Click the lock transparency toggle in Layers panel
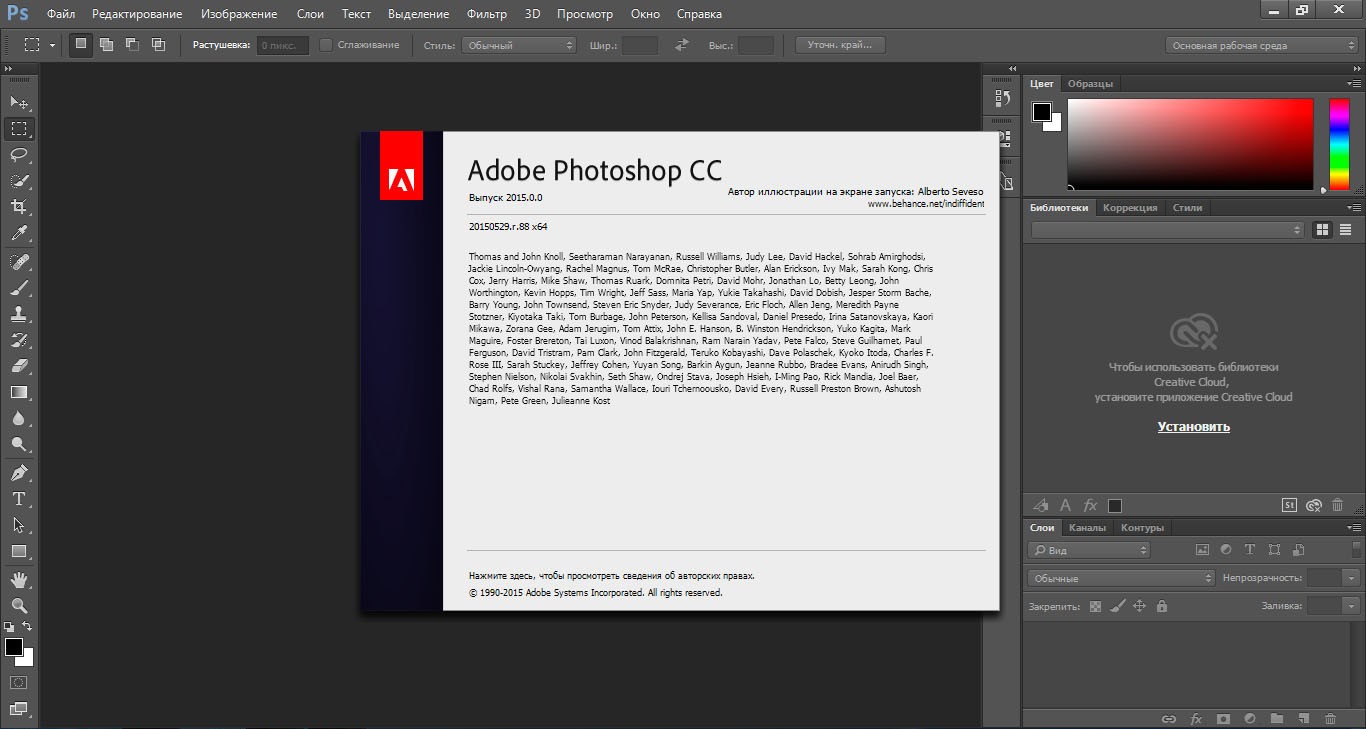Screen dimensions: 1366x729 (1096, 606)
